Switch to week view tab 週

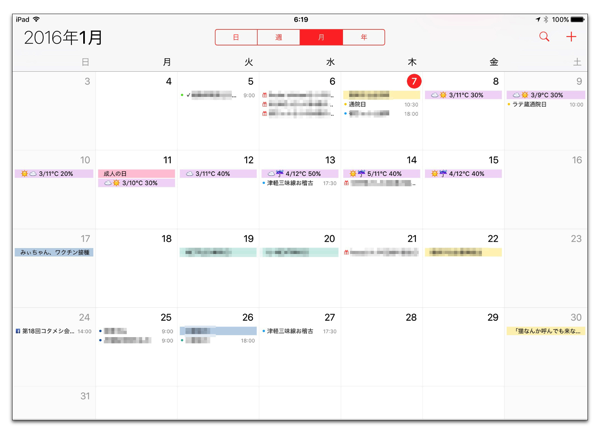coord(278,37)
